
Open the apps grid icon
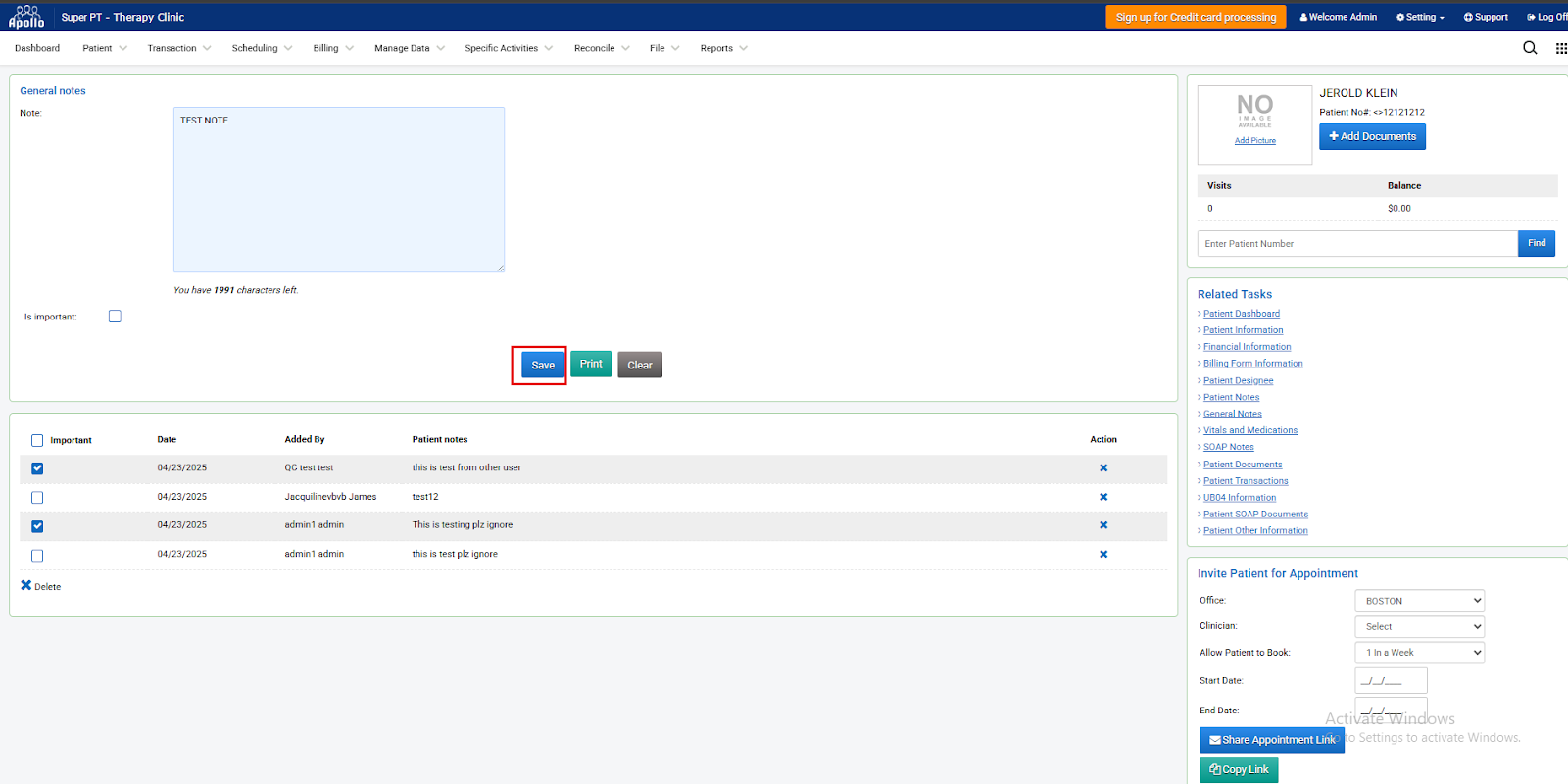[x=1560, y=48]
